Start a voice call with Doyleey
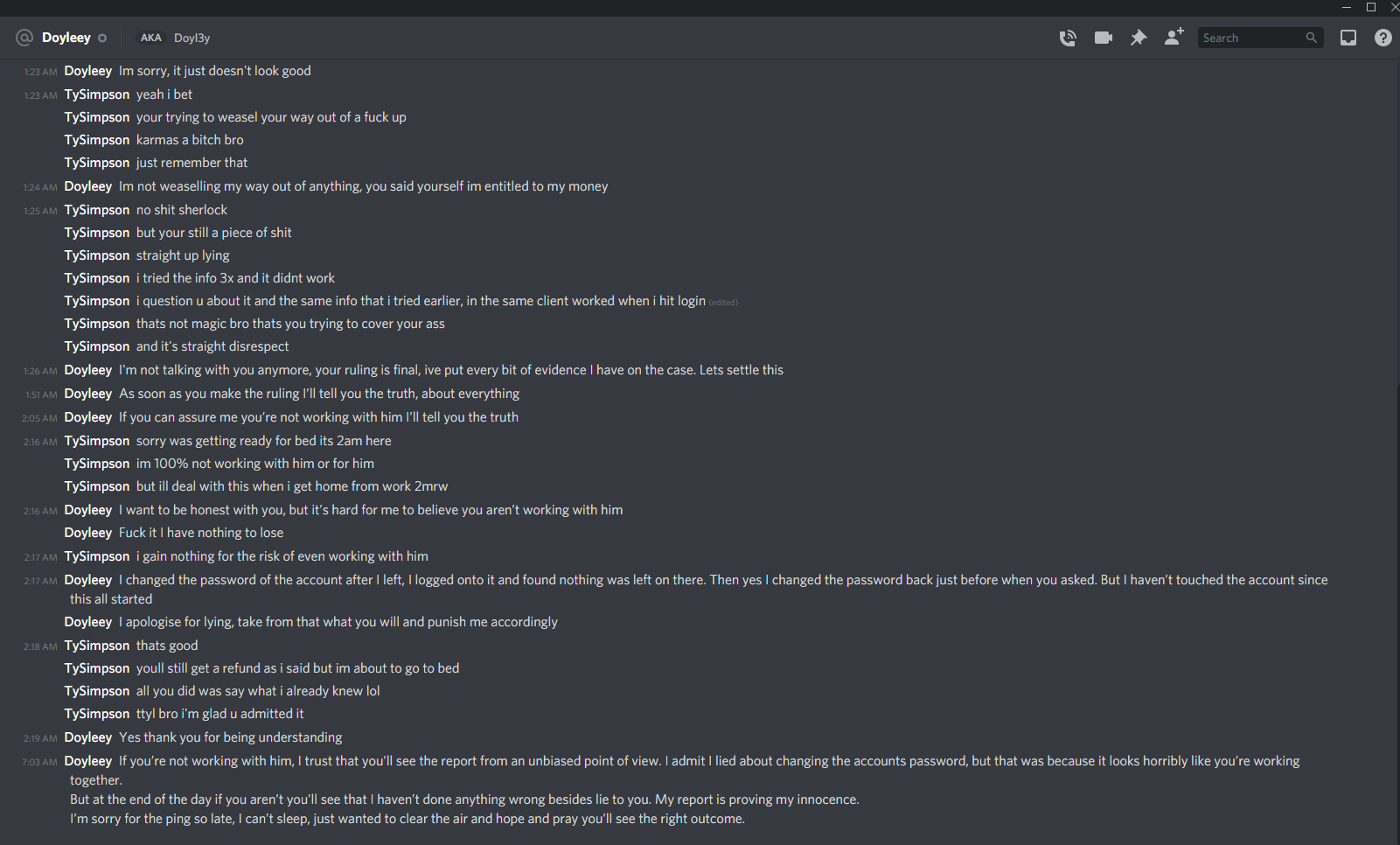 tap(1068, 38)
